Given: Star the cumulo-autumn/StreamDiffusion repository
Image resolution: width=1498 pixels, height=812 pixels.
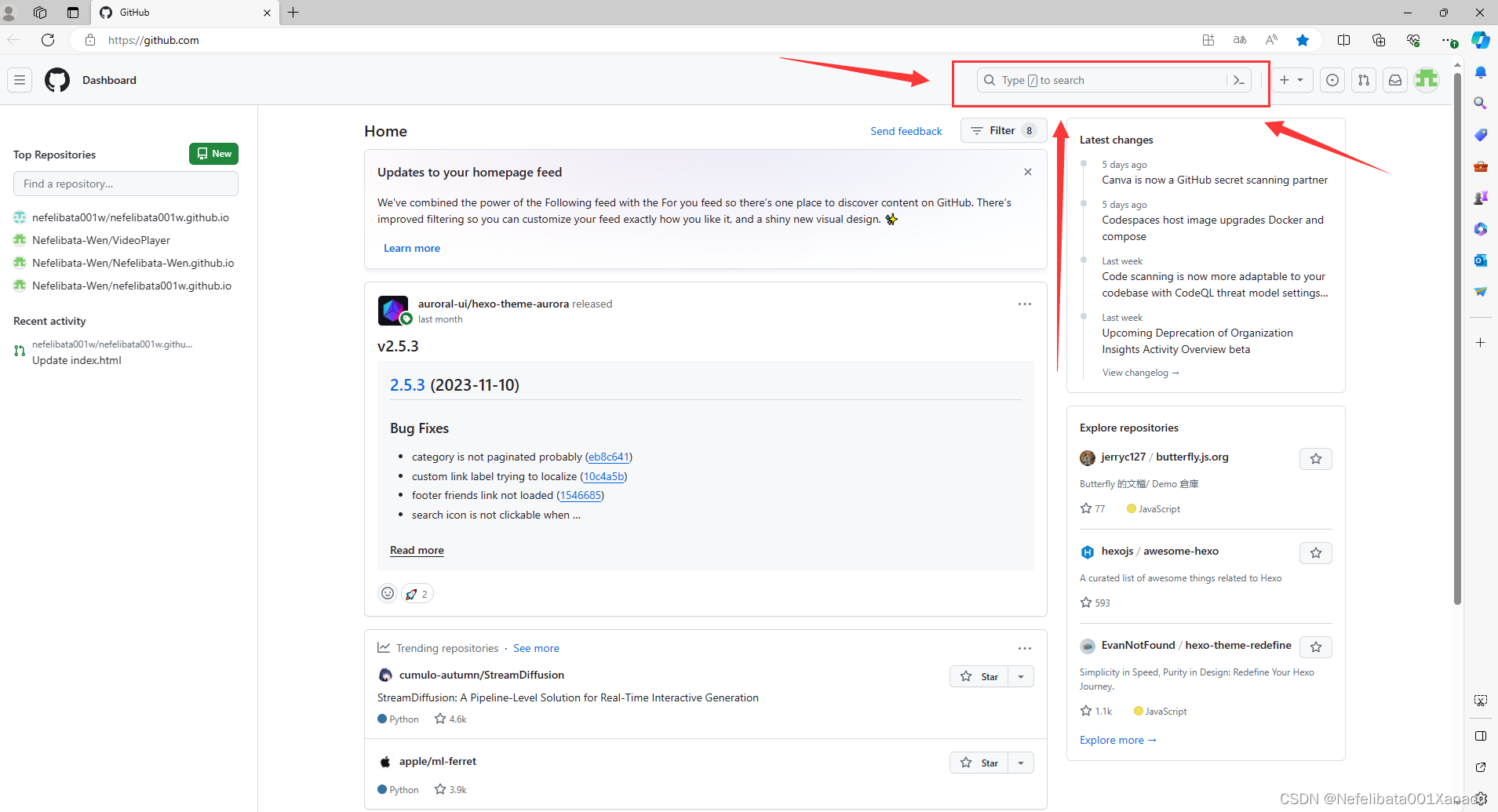Looking at the screenshot, I should pyautogui.click(x=979, y=676).
